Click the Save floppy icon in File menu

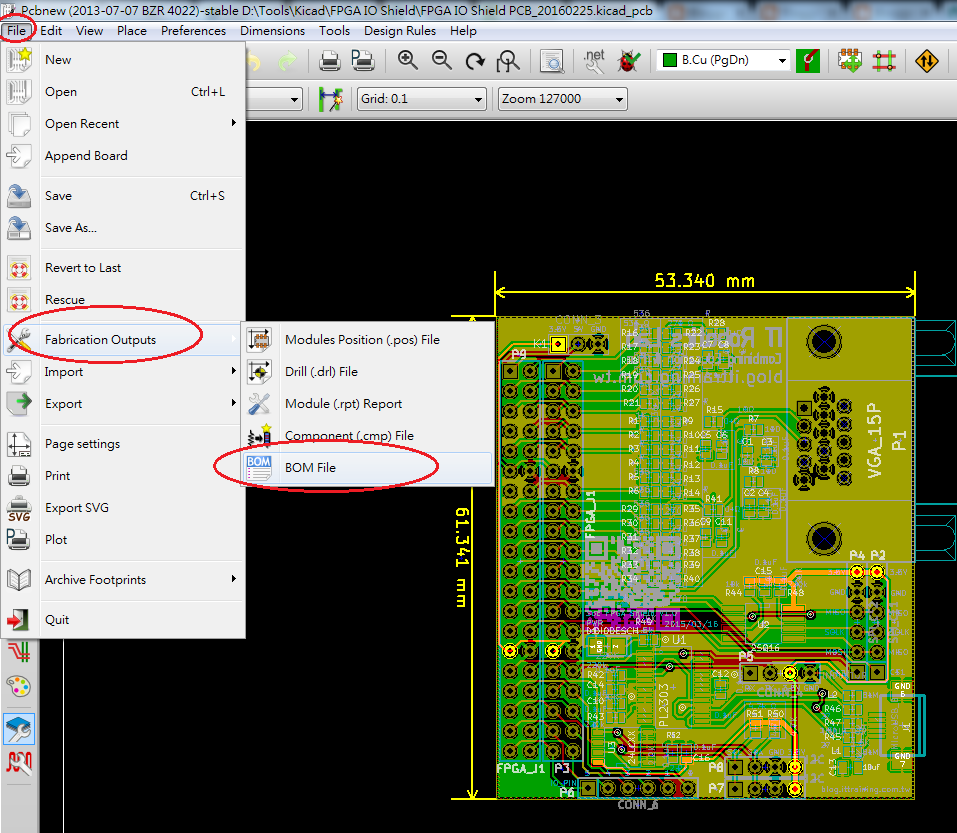click(x=19, y=196)
